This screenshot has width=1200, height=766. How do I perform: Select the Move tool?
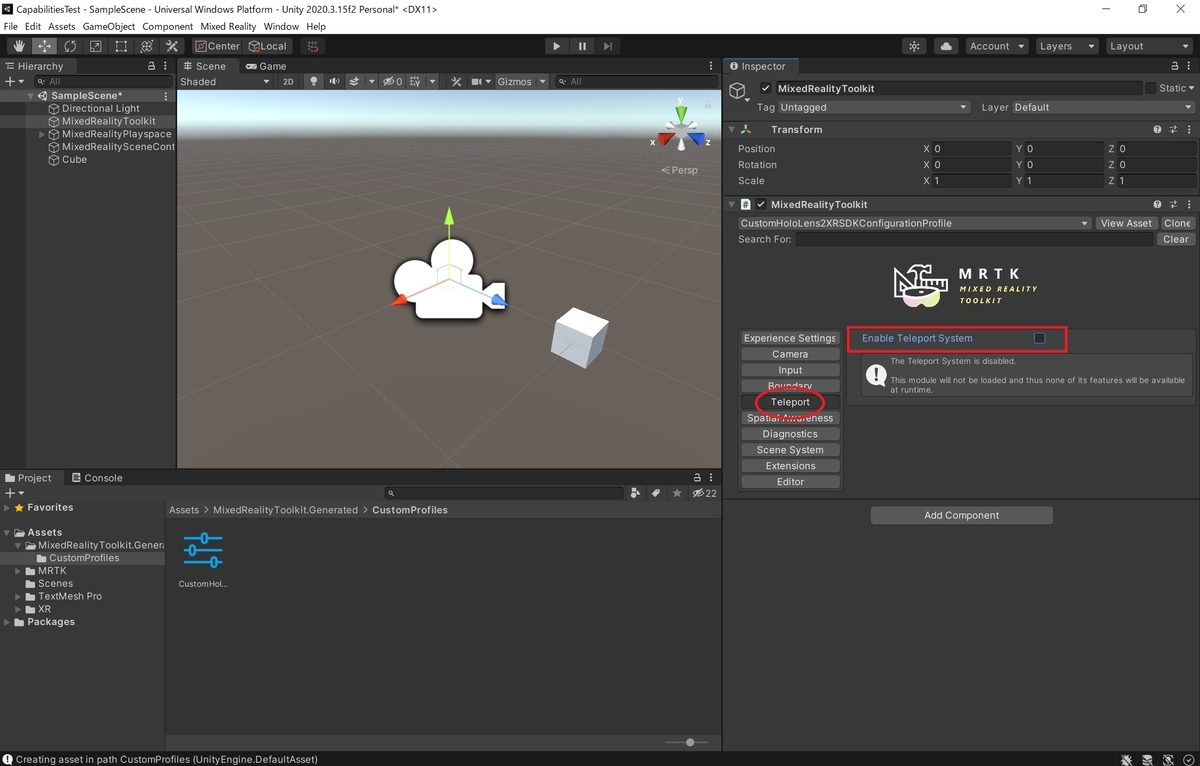coord(45,46)
